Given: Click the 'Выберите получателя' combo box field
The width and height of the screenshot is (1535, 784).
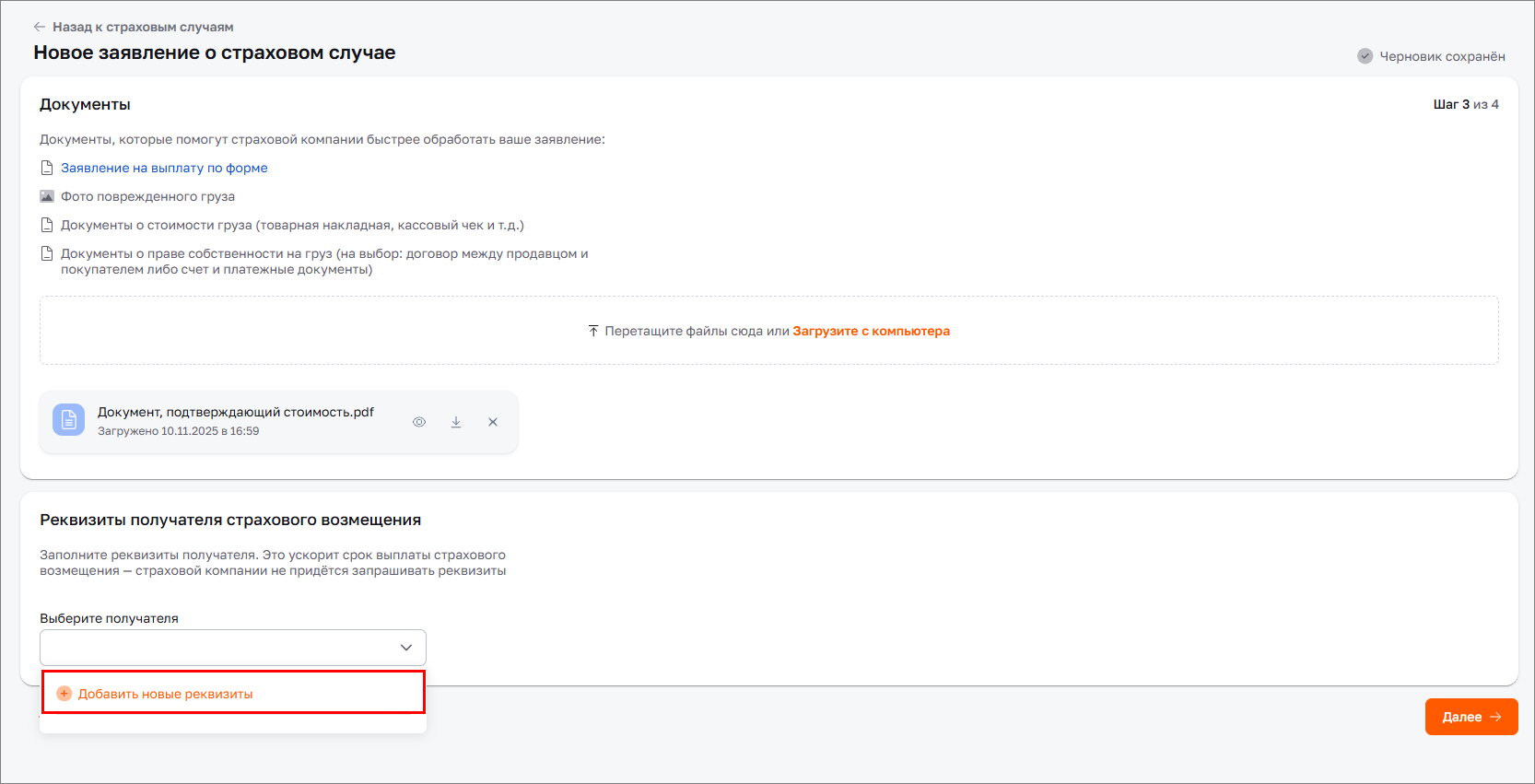Looking at the screenshot, I should click(x=217, y=648).
